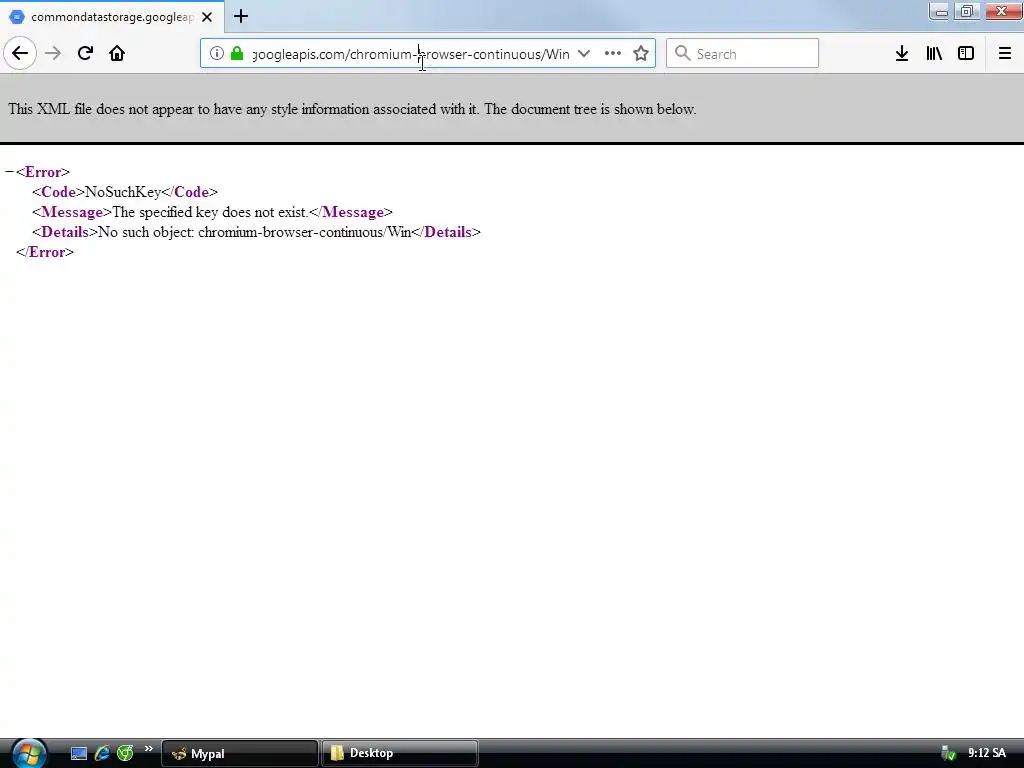Click the NoSuchKey code text

point(123,192)
